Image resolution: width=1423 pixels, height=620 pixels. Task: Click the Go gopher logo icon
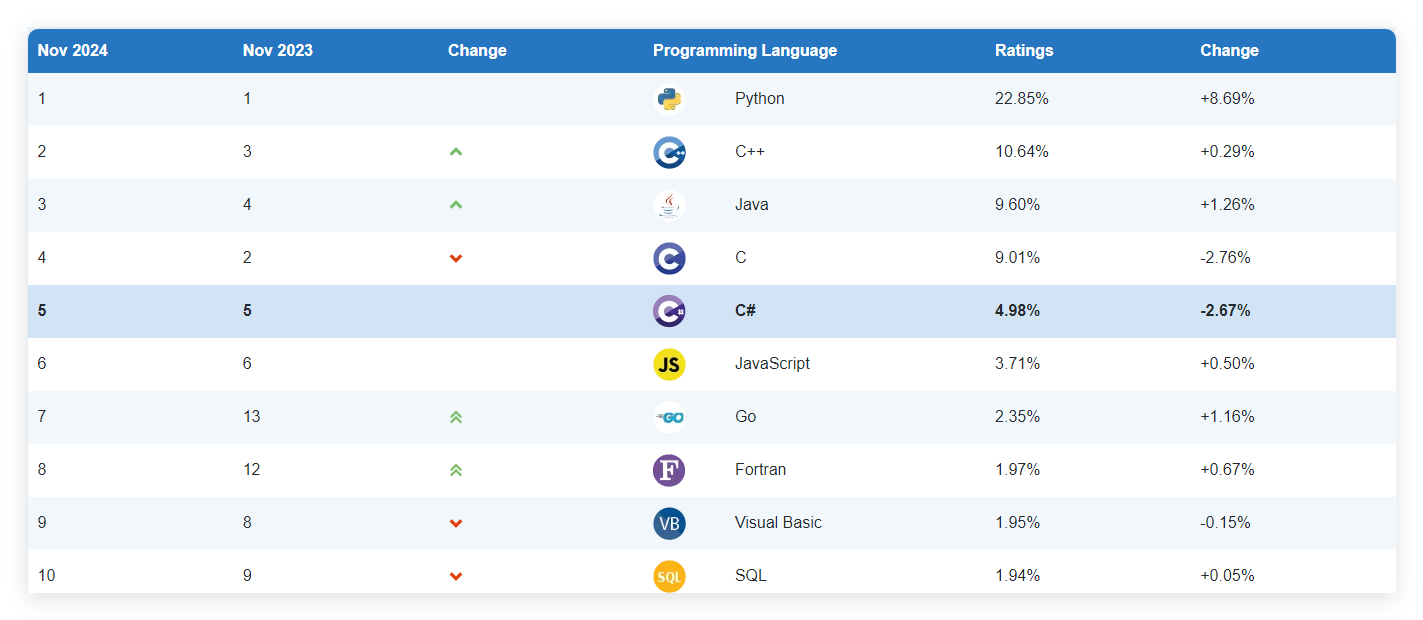point(669,417)
